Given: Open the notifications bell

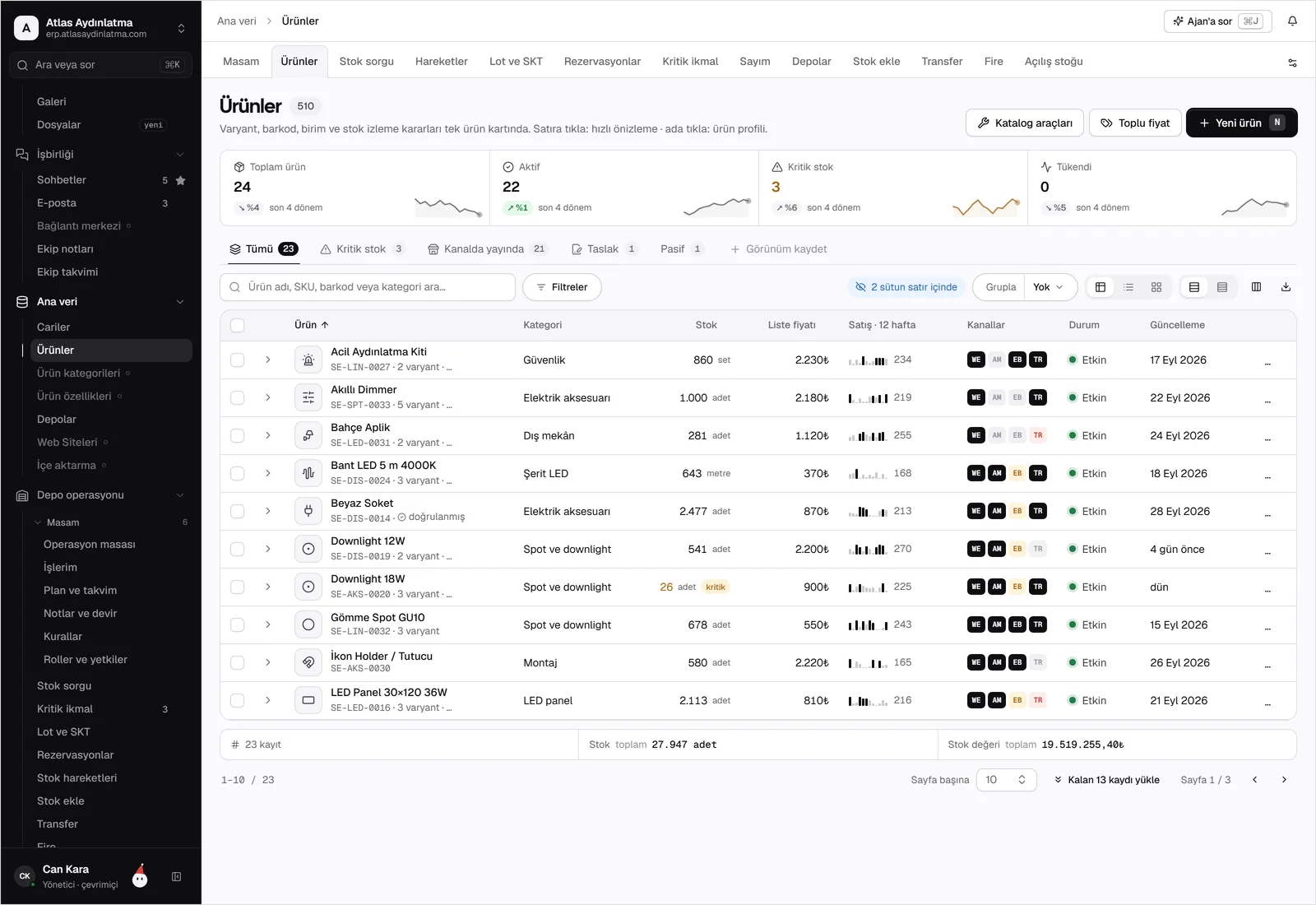Looking at the screenshot, I should pyautogui.click(x=1292, y=21).
